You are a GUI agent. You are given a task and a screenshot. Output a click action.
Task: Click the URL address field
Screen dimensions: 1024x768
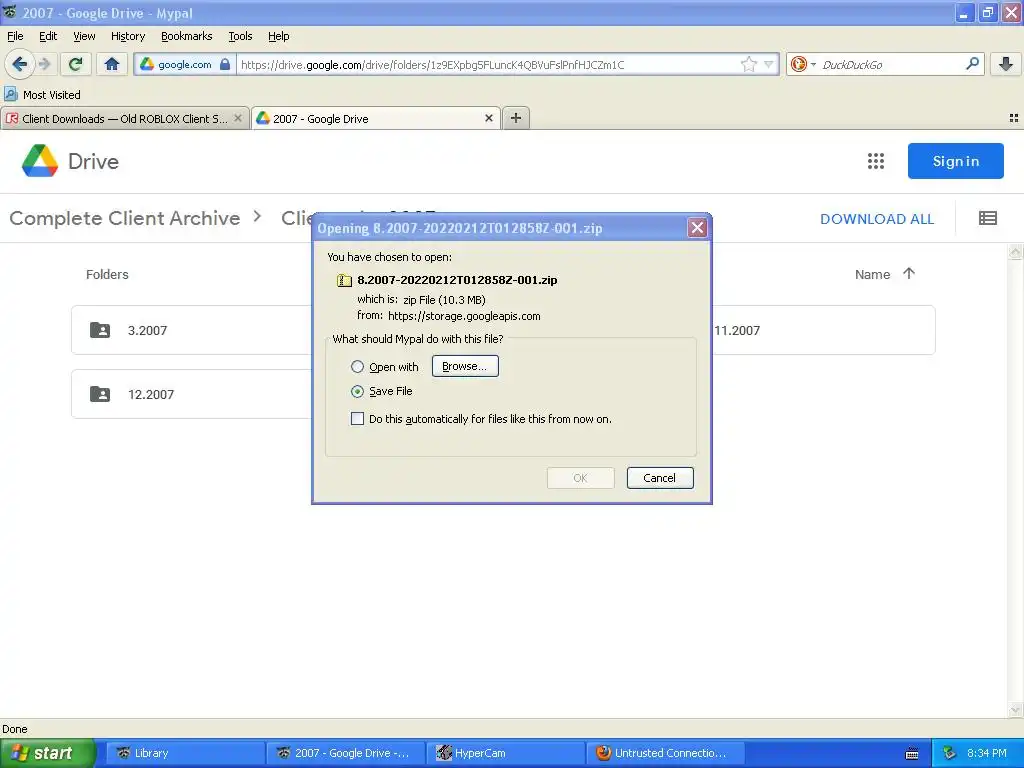(x=487, y=64)
